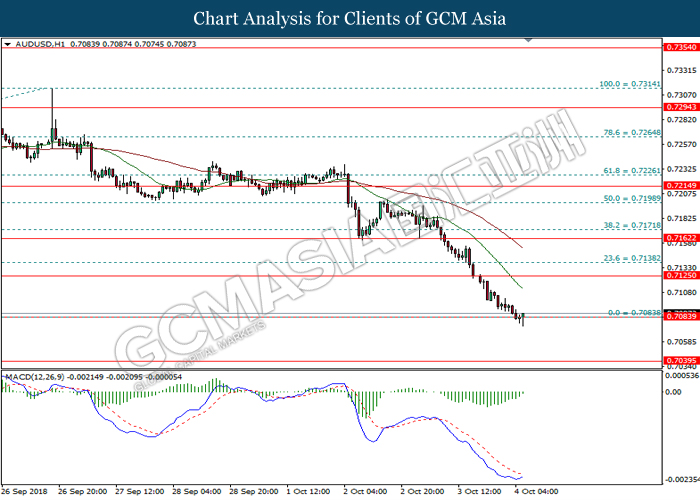The height and width of the screenshot is (500, 700).
Task: Click the 0.72820 price scale value
Action: (682, 120)
